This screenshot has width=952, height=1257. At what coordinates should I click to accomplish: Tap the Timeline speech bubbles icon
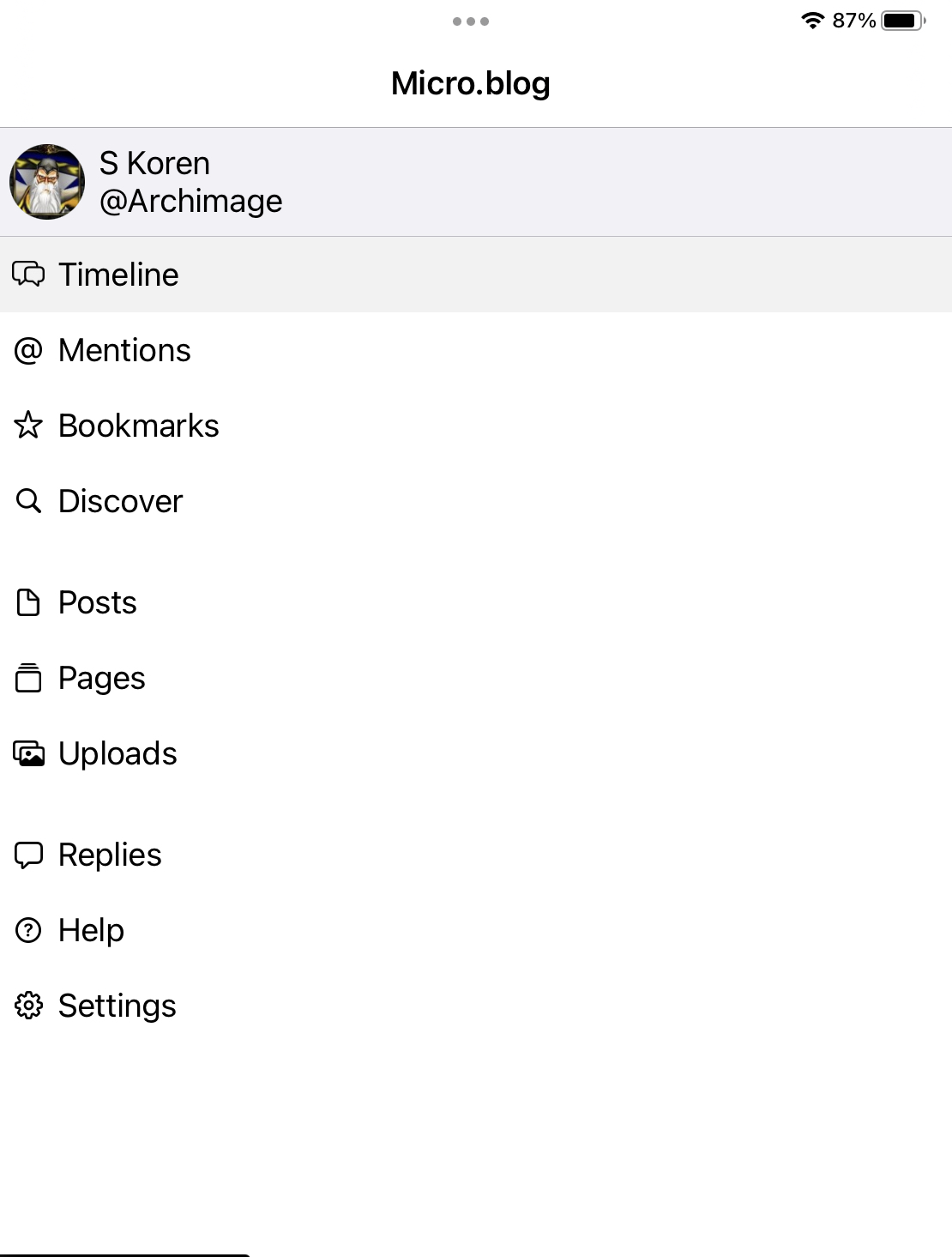point(28,275)
